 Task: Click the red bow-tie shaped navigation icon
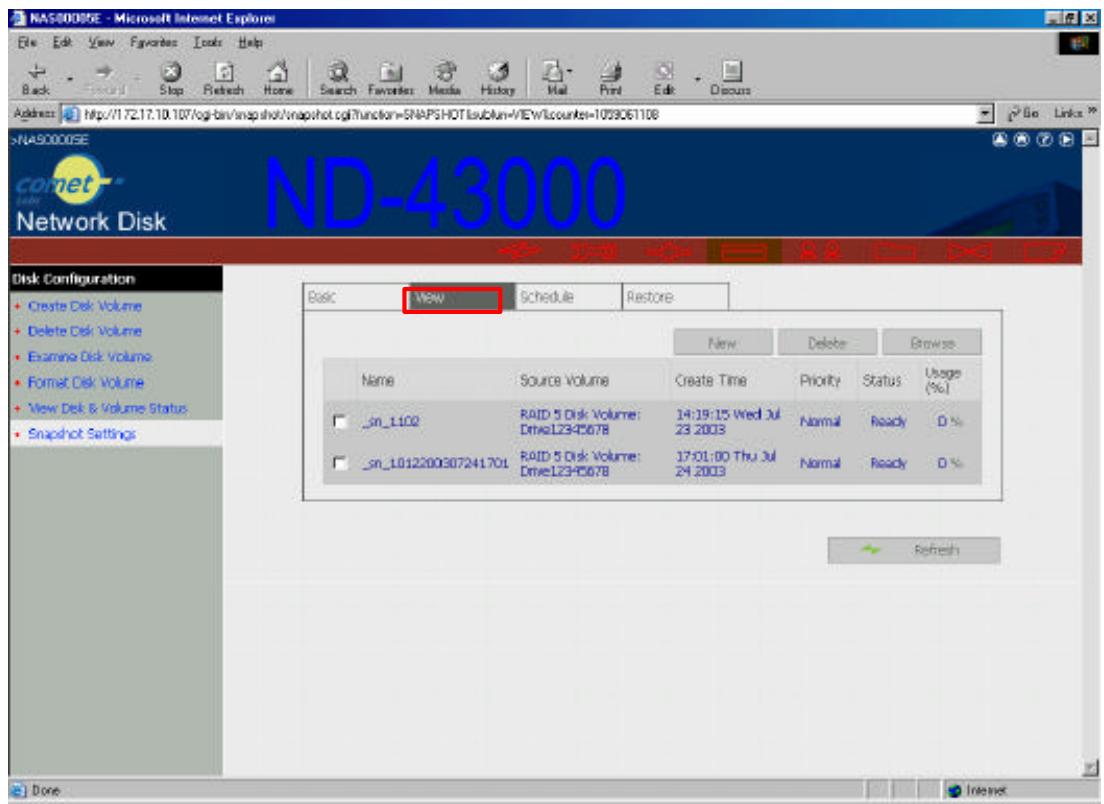pyautogui.click(x=970, y=251)
